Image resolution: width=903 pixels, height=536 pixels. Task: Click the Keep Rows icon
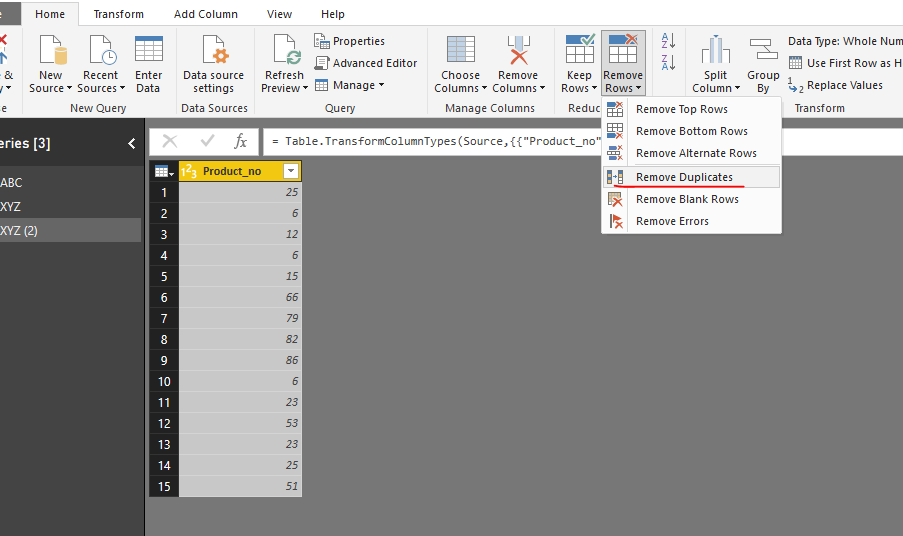[x=579, y=48]
